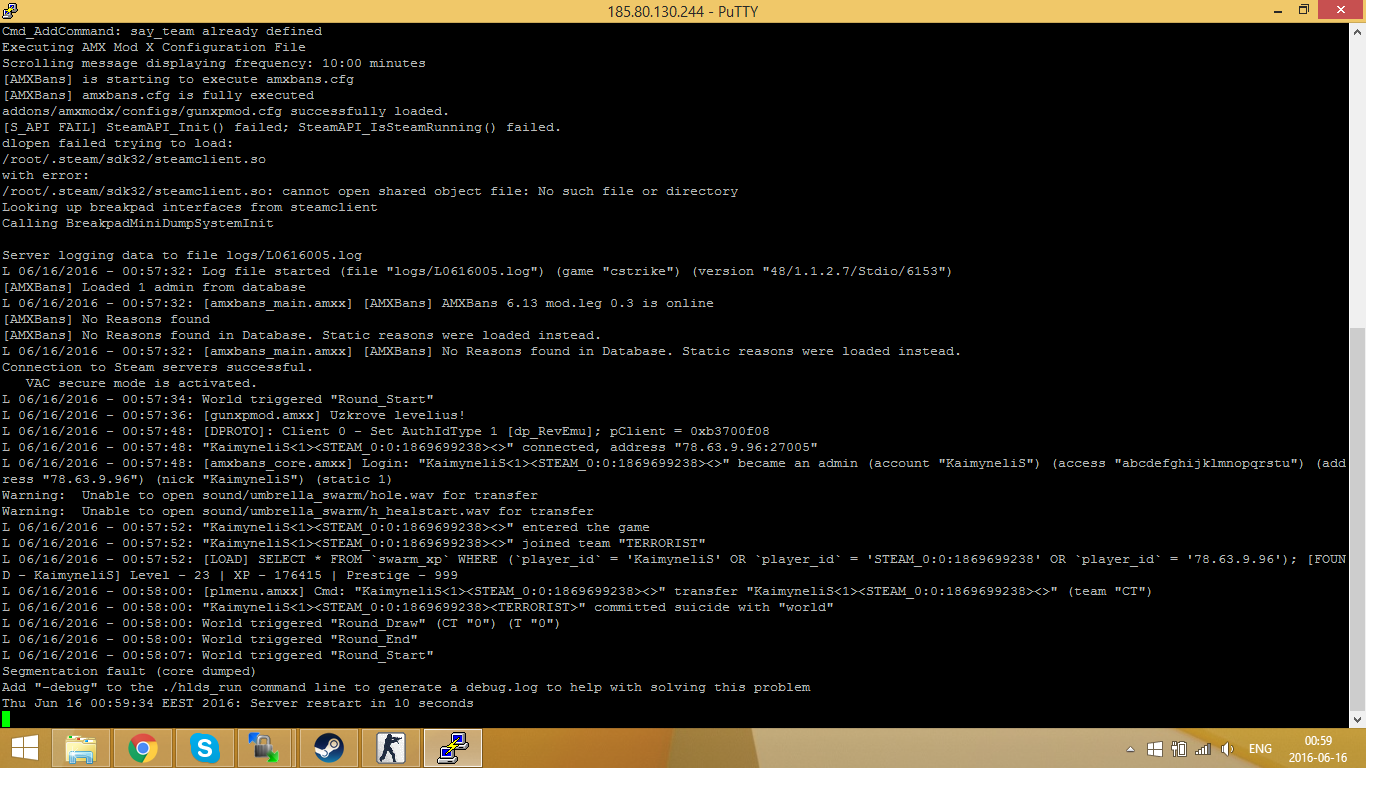1385x800 pixels.
Task: Click the "[LOAD] SELECT * FROM `swarm_xp`" line
Action: click(x=674, y=567)
